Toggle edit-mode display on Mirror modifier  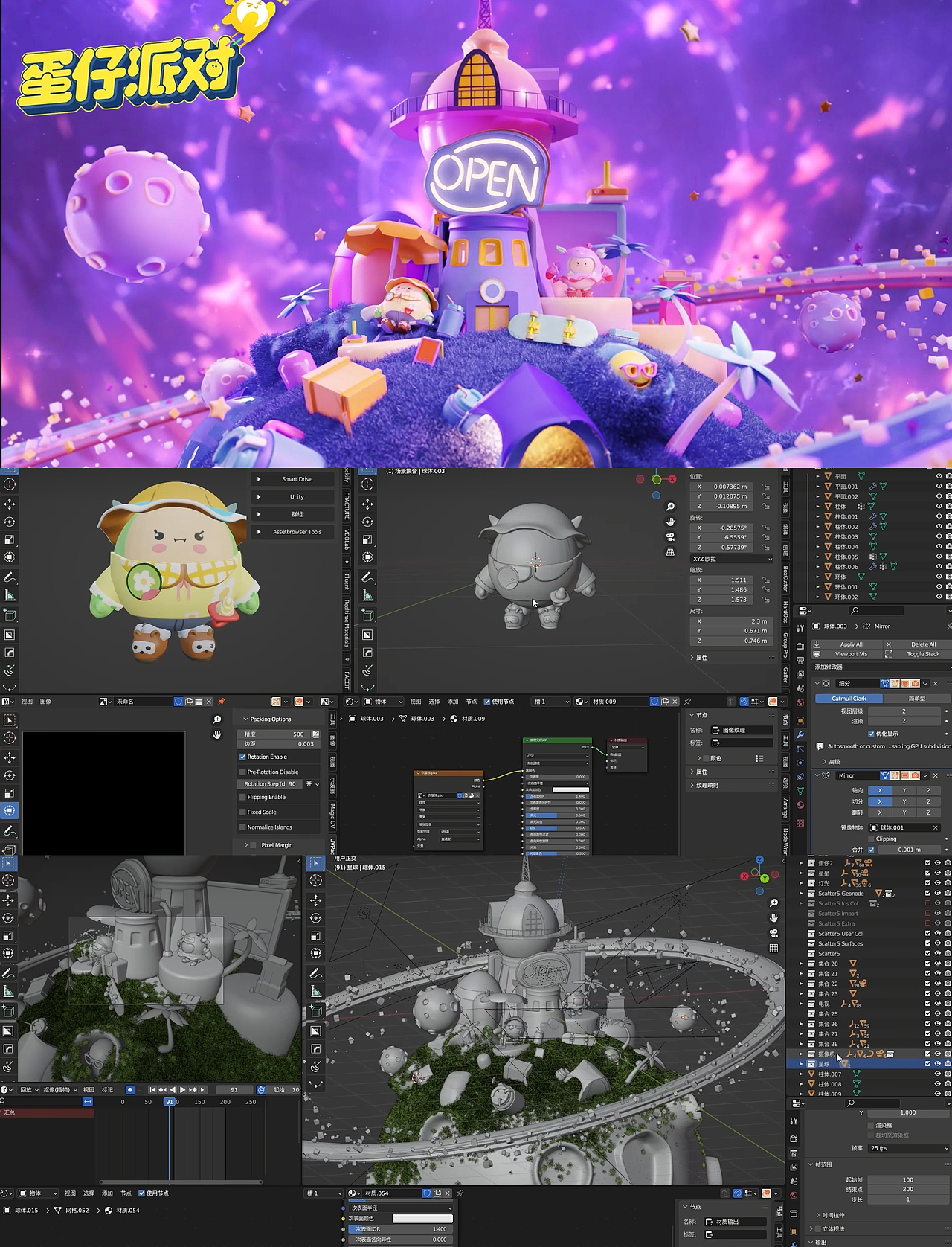(895, 775)
